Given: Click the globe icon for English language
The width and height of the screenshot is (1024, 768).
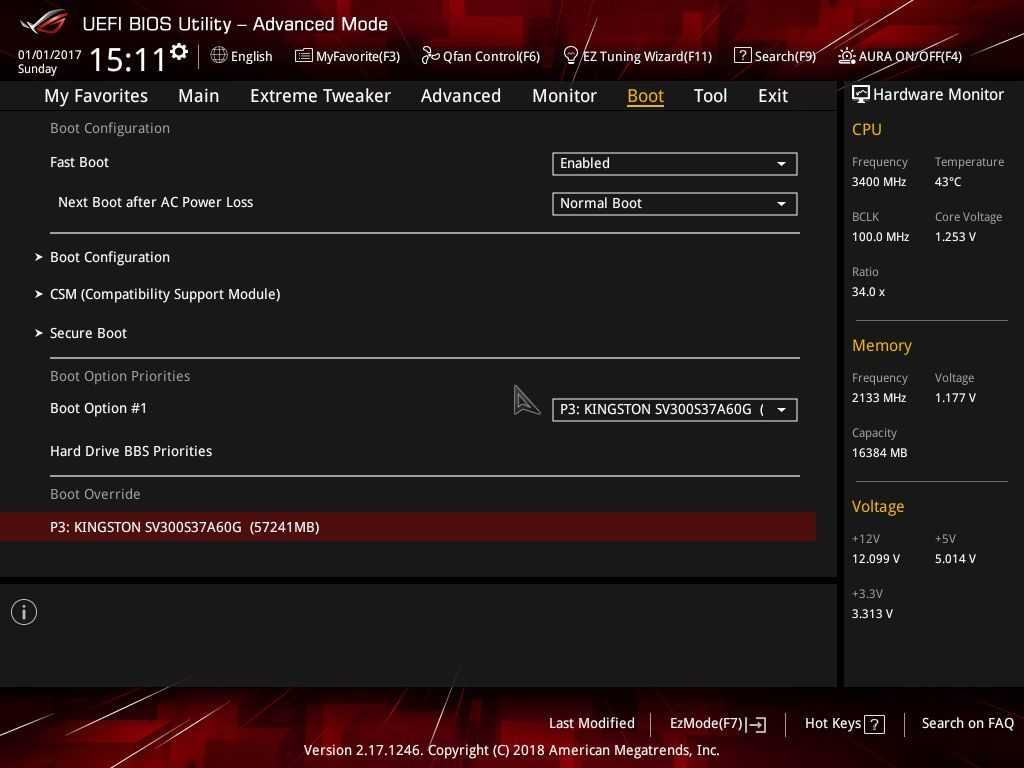Looking at the screenshot, I should (219, 56).
